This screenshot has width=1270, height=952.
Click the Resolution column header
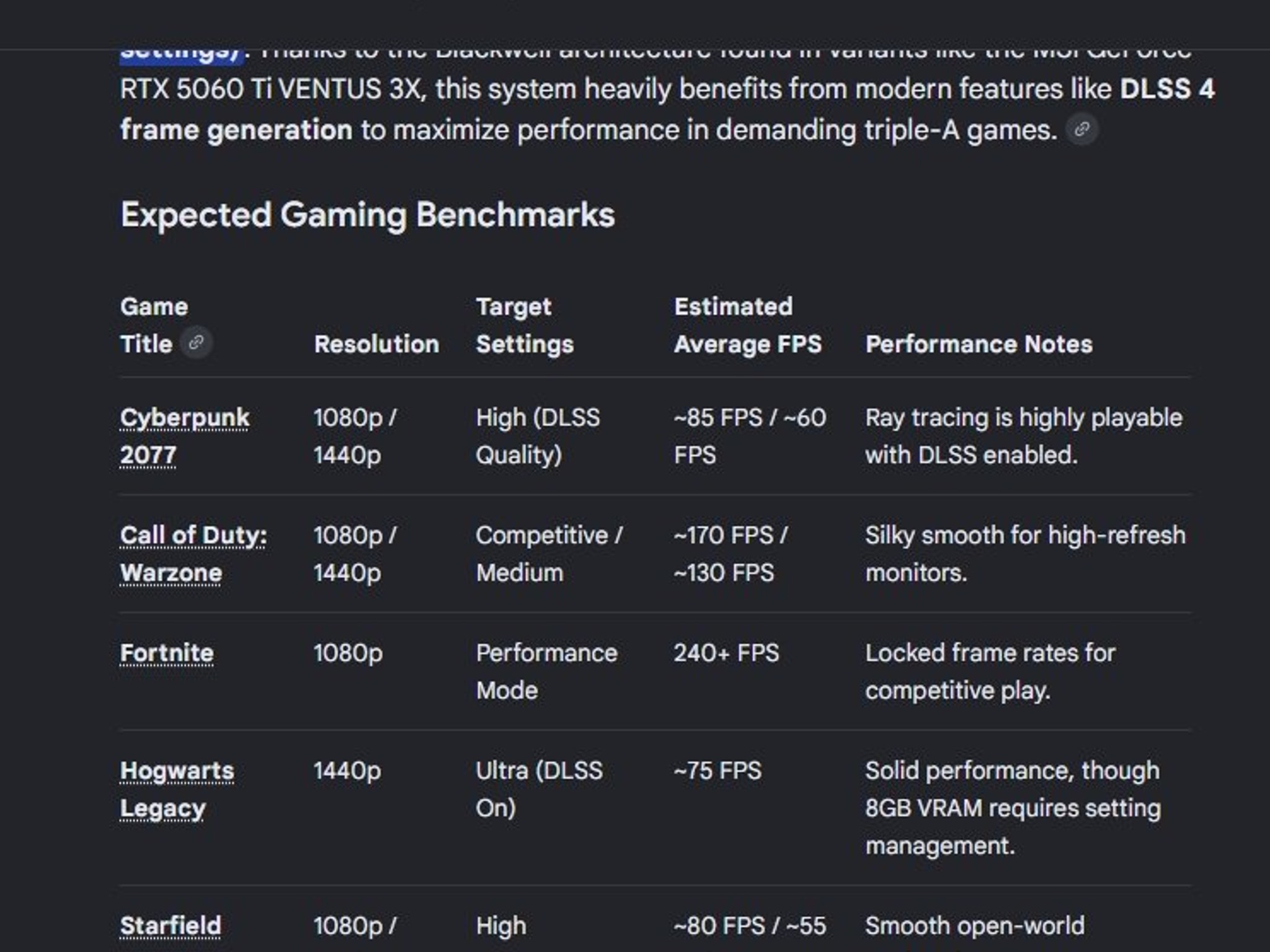[x=376, y=344]
